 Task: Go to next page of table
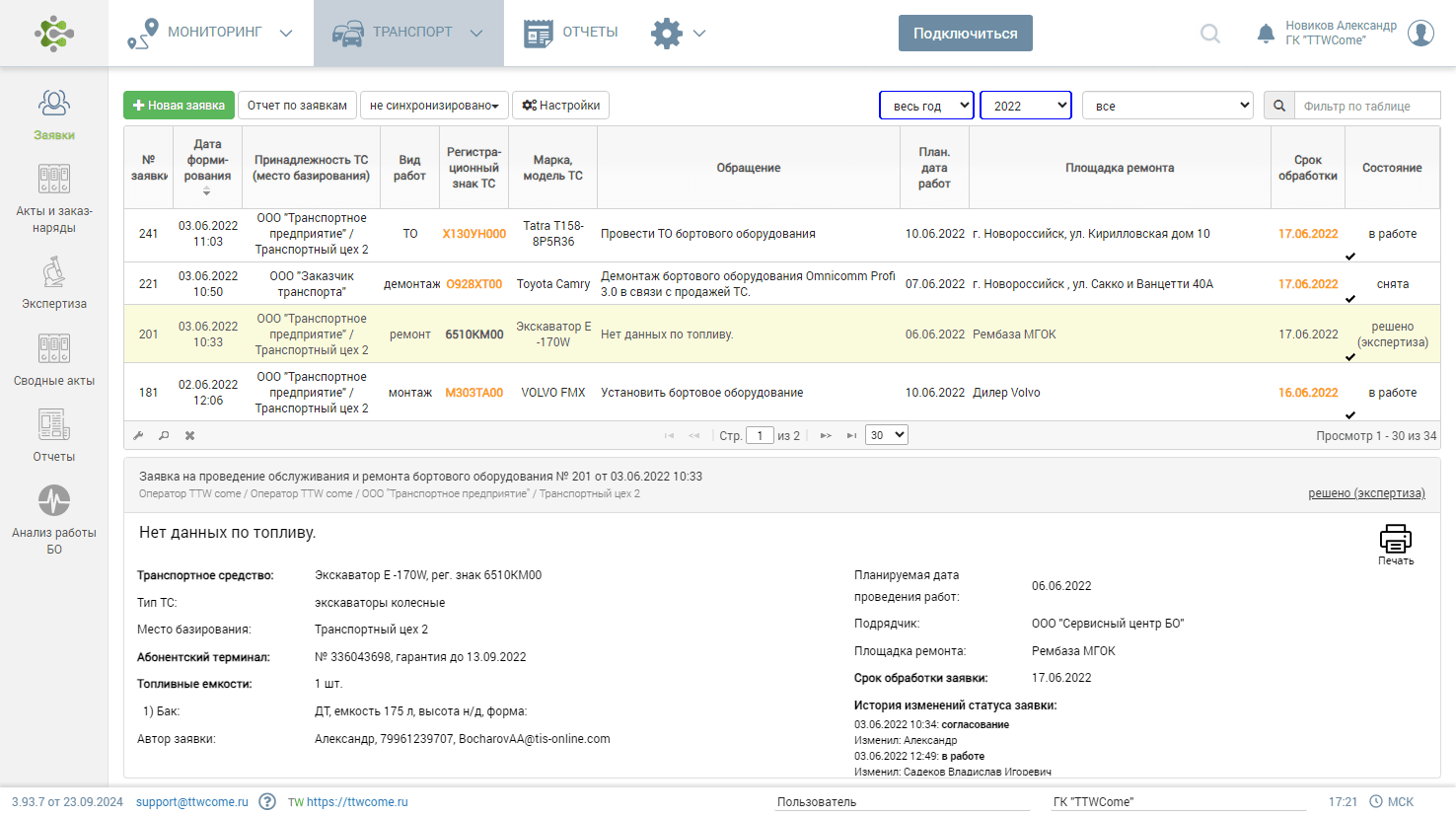click(x=826, y=435)
